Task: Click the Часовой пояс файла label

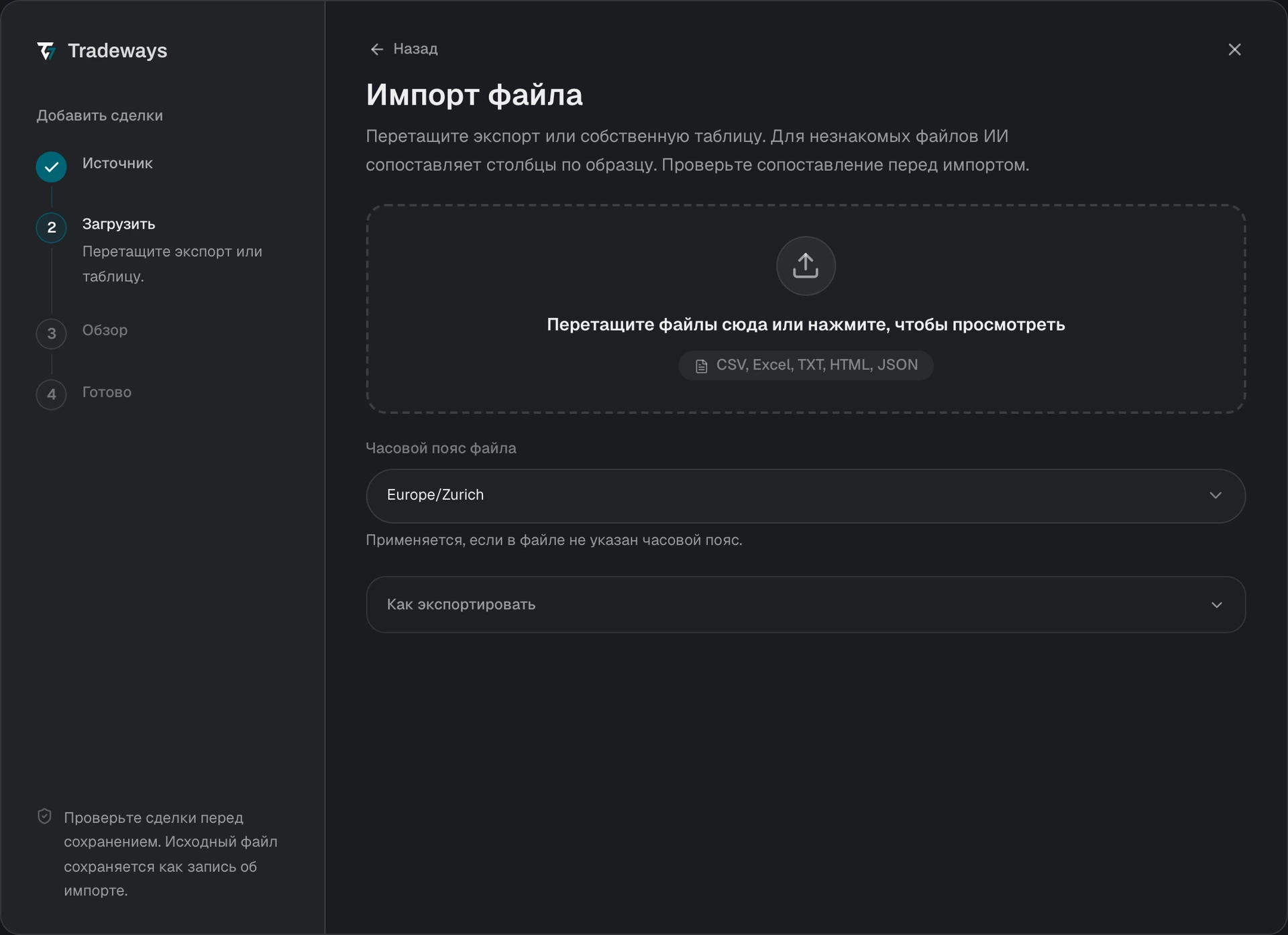Action: click(441, 448)
